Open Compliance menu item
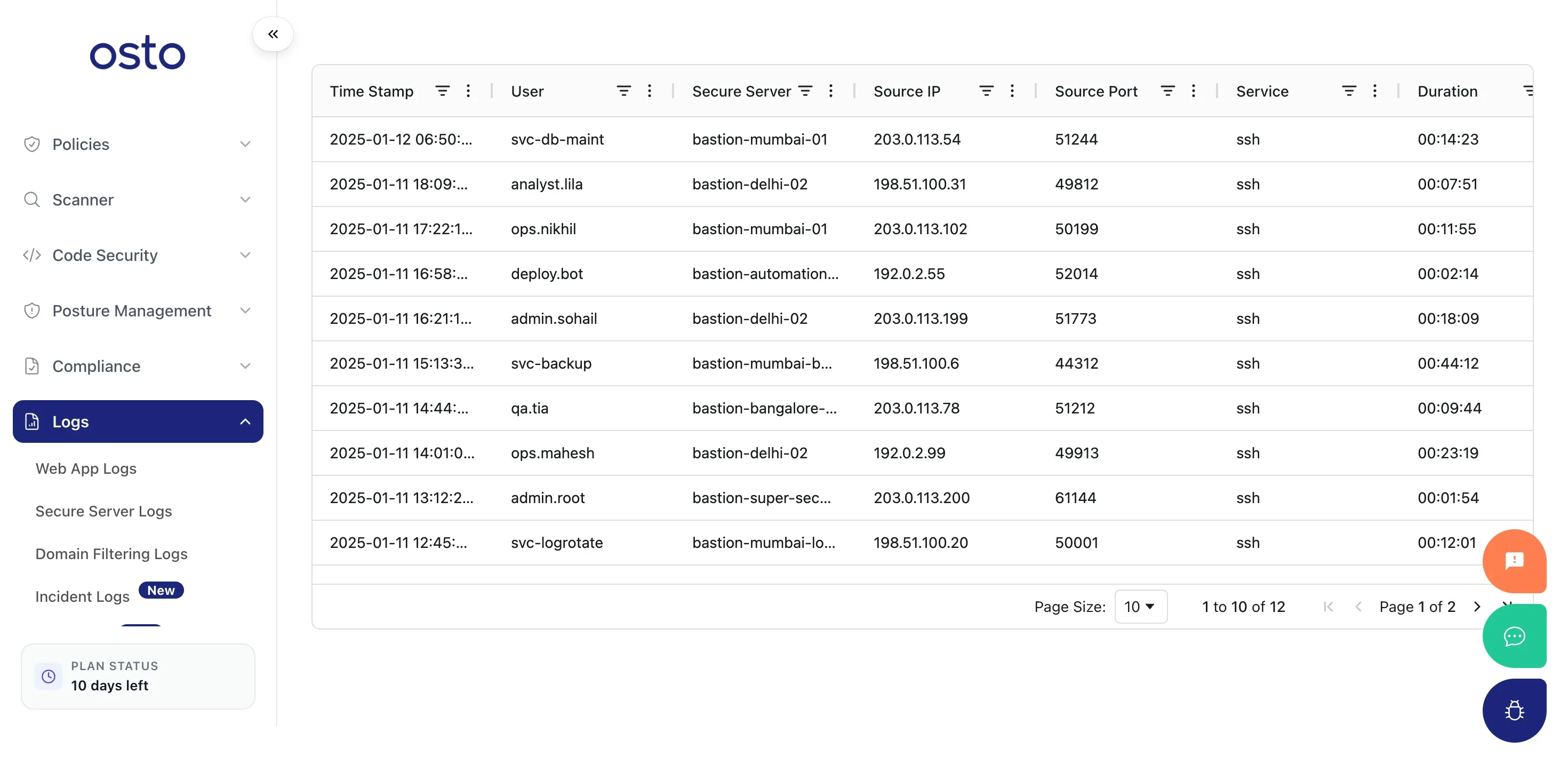This screenshot has width=1568, height=764. click(x=138, y=366)
